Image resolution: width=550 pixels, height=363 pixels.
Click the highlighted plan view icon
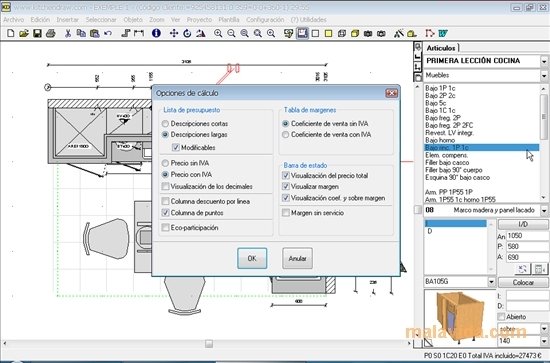pos(302,33)
